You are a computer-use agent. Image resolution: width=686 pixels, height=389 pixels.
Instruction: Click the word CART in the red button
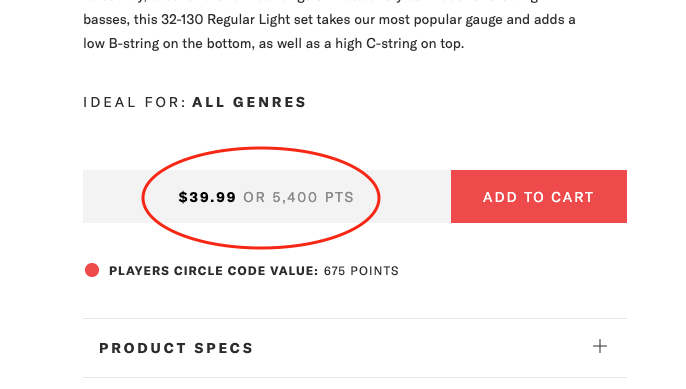tap(572, 197)
